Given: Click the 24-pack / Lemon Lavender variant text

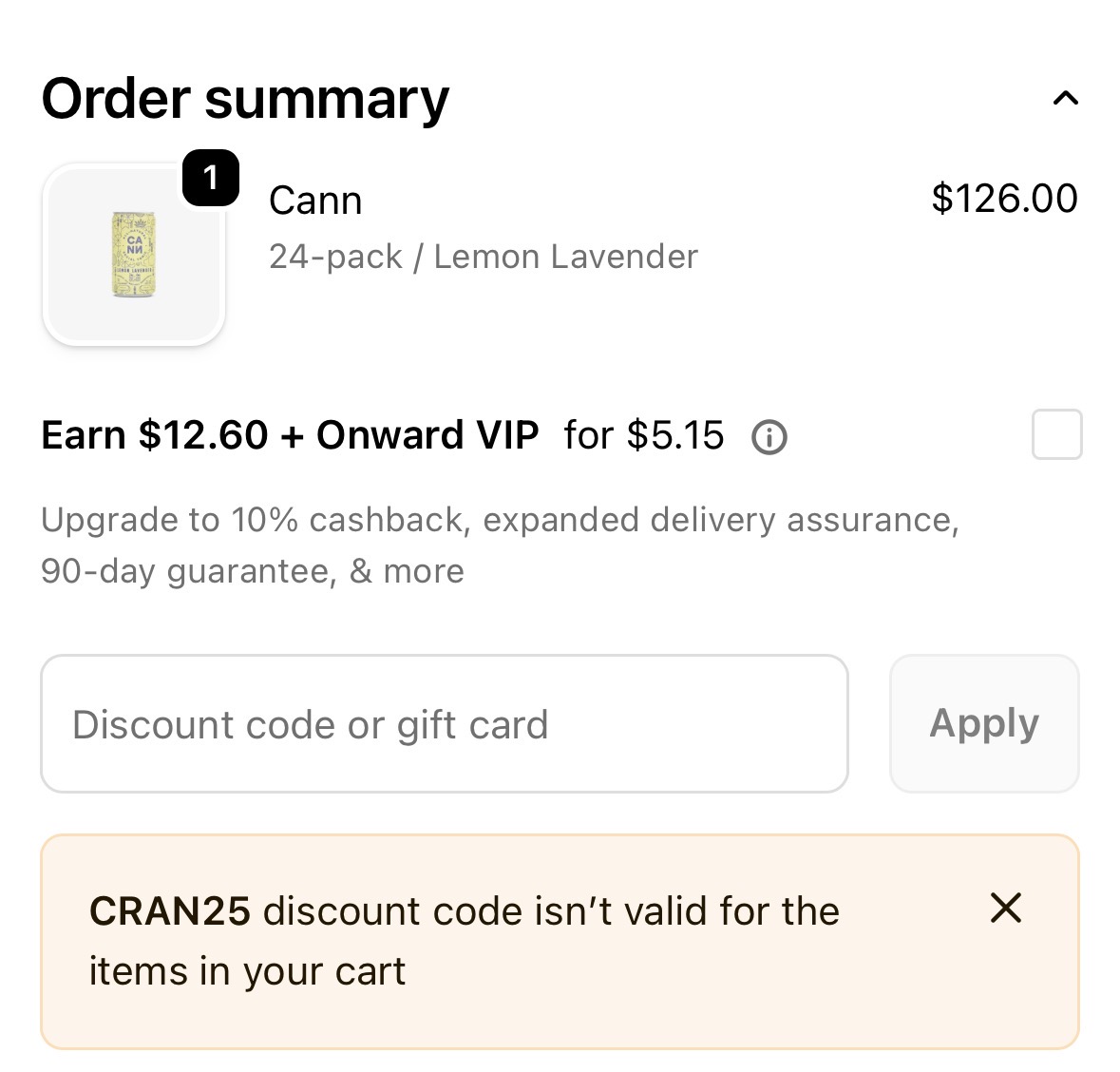Looking at the screenshot, I should (x=483, y=257).
